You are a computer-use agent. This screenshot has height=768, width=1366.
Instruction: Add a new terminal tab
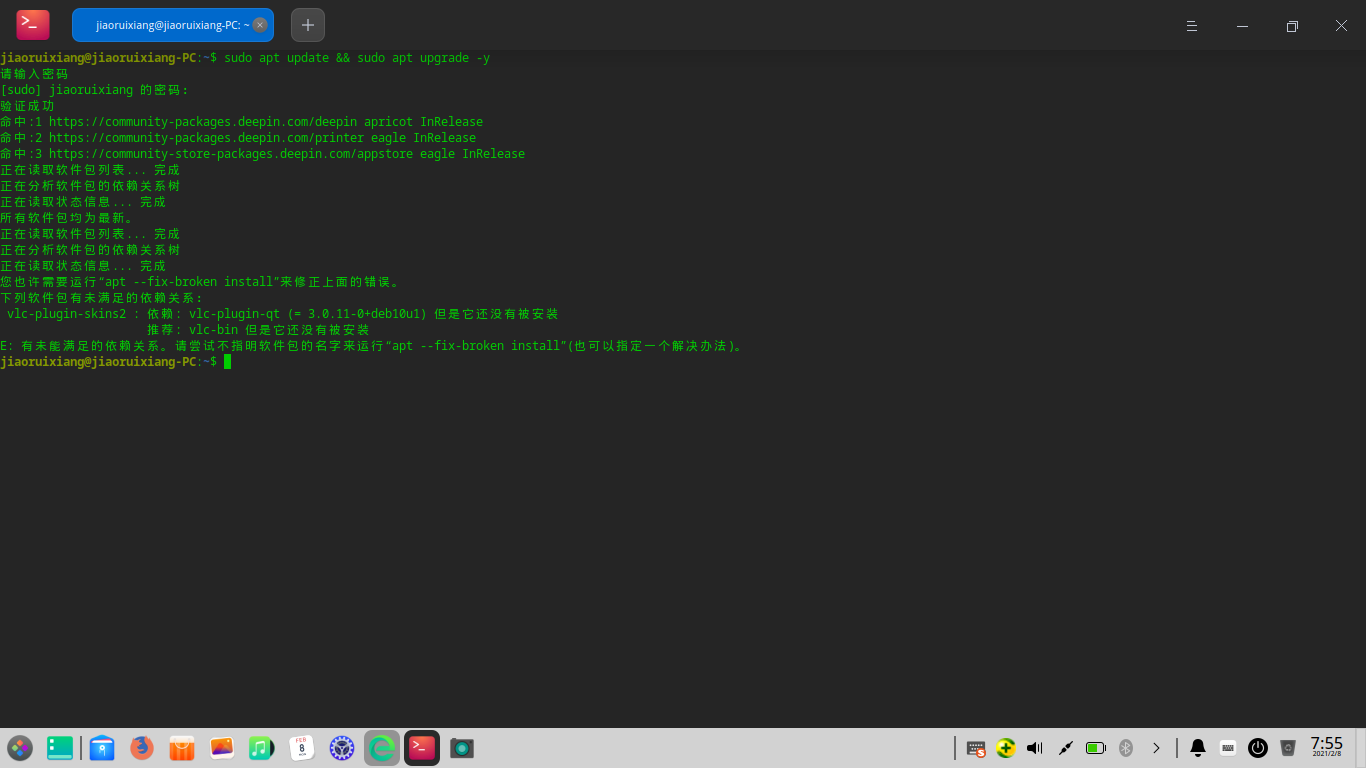(x=308, y=25)
